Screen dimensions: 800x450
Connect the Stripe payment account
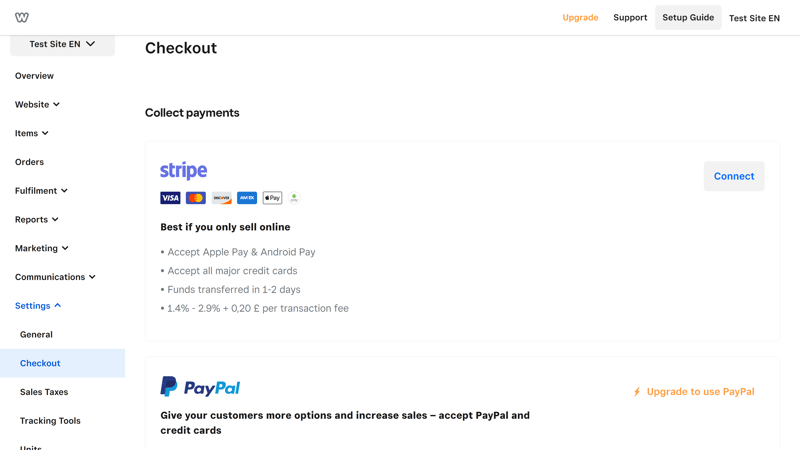pos(734,176)
